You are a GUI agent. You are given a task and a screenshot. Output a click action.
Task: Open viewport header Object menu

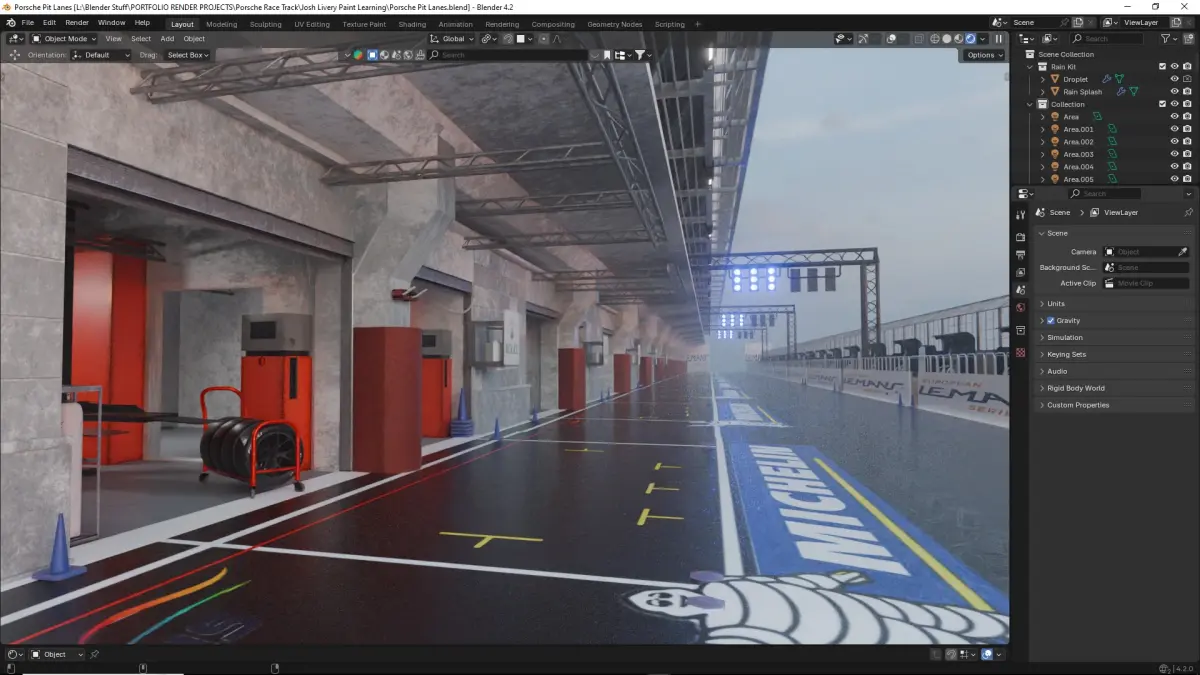coord(194,39)
